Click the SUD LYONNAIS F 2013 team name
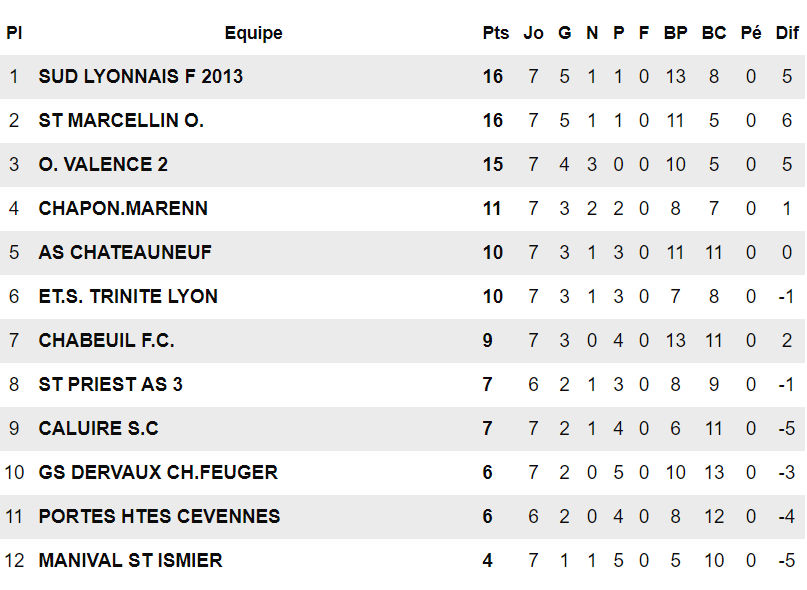 (x=140, y=77)
